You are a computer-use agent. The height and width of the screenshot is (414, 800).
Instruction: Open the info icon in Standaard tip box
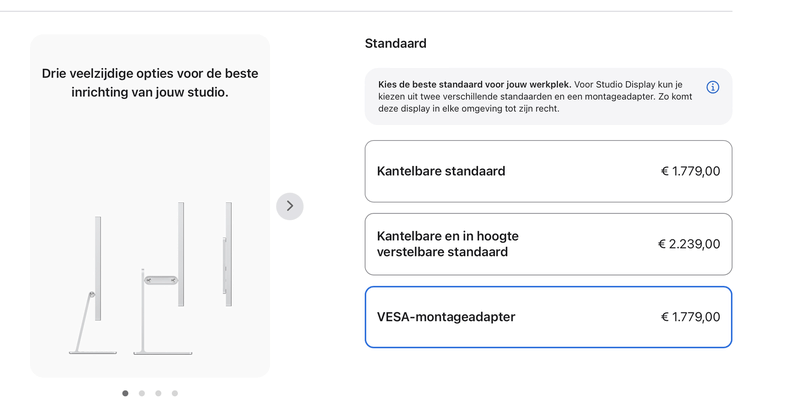pyautogui.click(x=713, y=87)
